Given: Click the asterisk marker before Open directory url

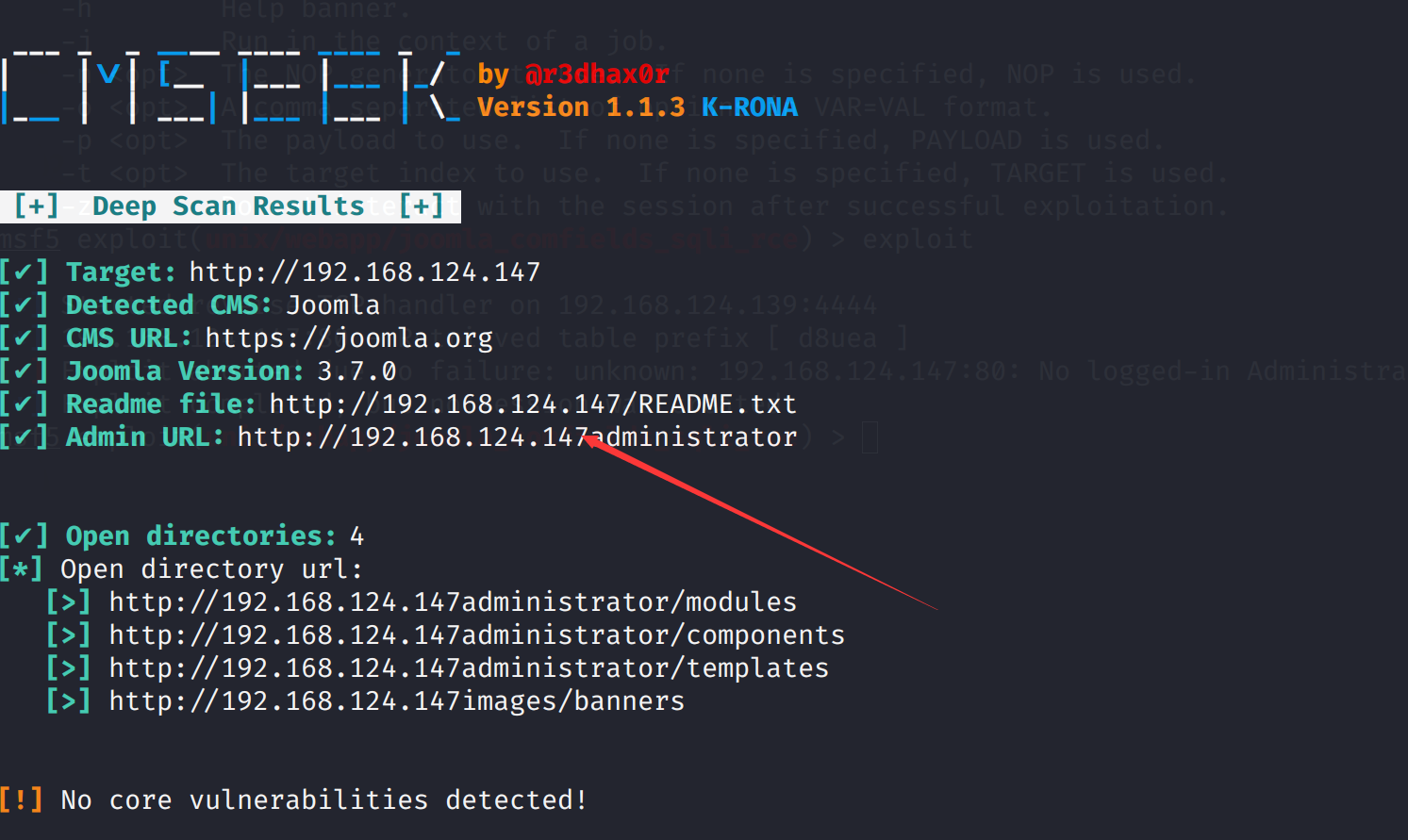Looking at the screenshot, I should point(22,569).
